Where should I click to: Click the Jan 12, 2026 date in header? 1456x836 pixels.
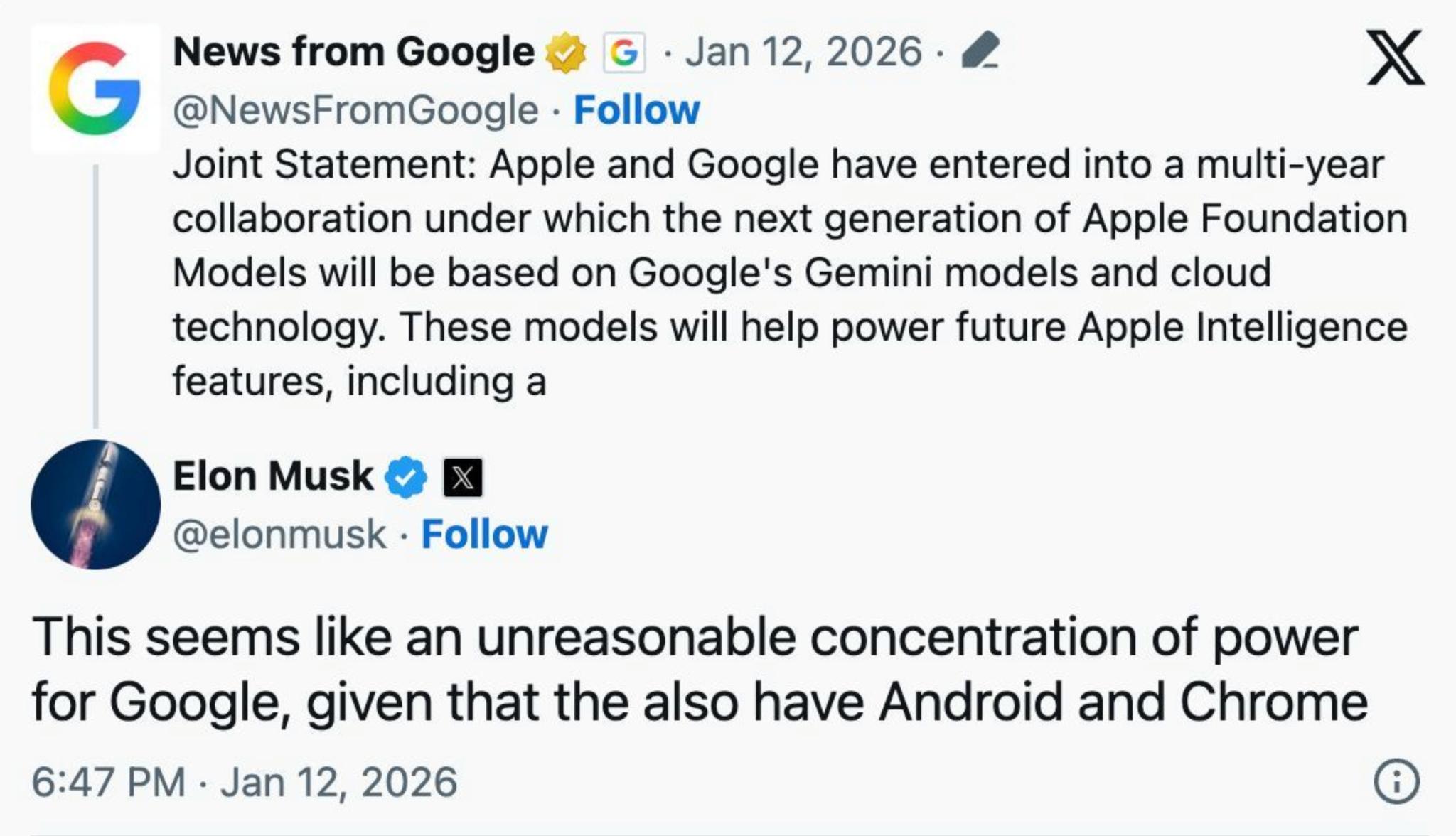(x=803, y=52)
